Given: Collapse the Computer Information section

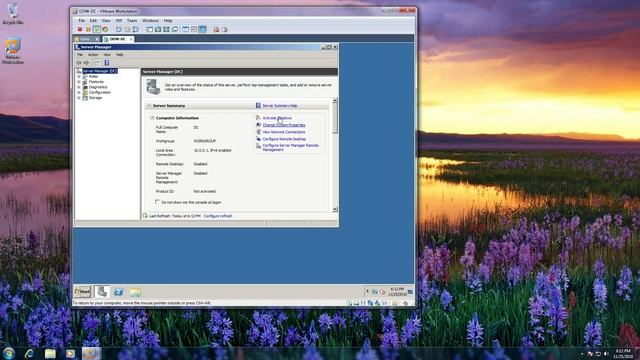Looking at the screenshot, I should tap(152, 118).
